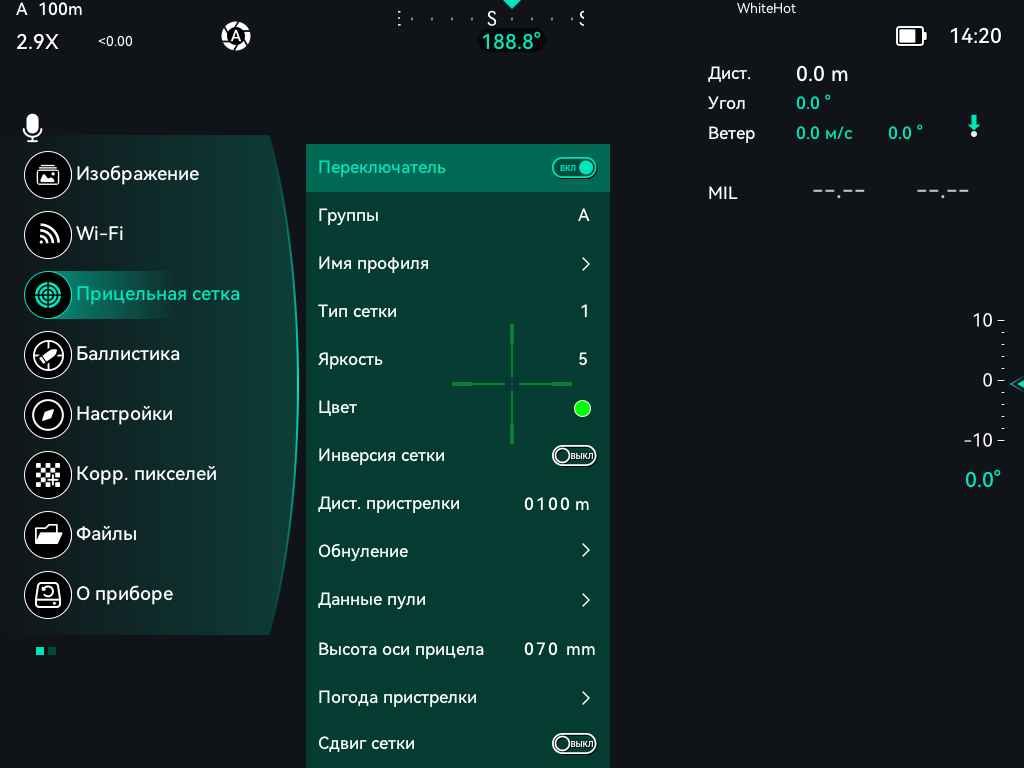This screenshot has width=1024, height=768.
Task: Click the battery status icon
Action: pyautogui.click(x=911, y=36)
